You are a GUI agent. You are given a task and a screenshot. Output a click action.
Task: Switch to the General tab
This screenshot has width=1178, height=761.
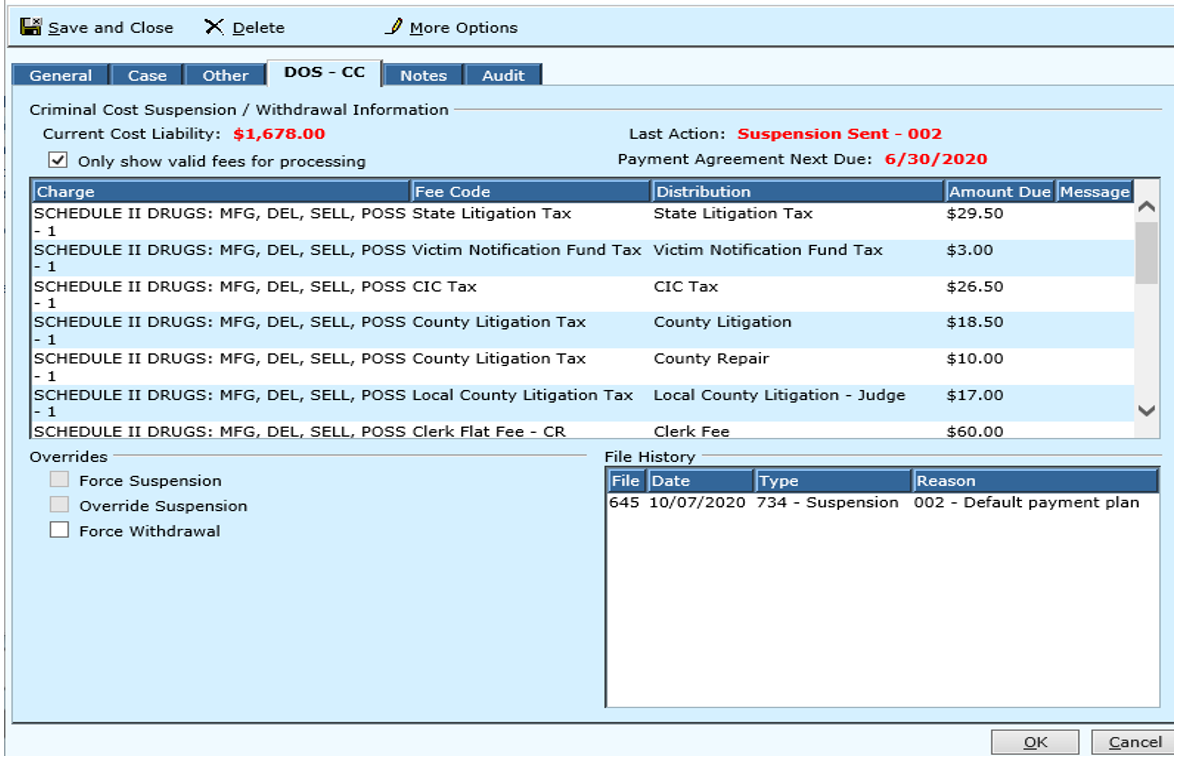pos(61,75)
